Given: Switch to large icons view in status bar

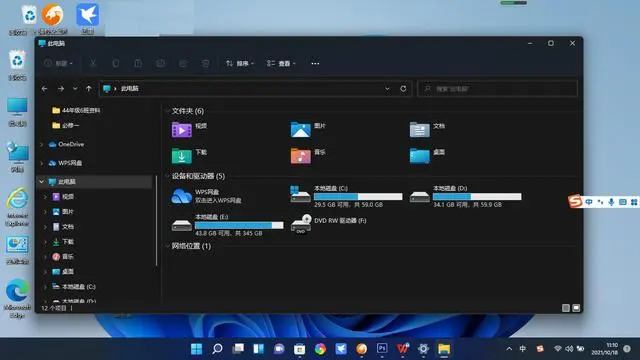Looking at the screenshot, I should (576, 308).
